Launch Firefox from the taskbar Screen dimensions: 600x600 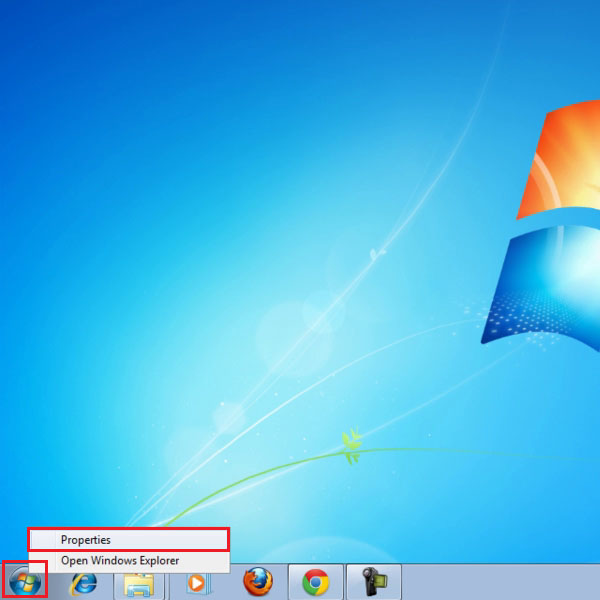(x=258, y=582)
